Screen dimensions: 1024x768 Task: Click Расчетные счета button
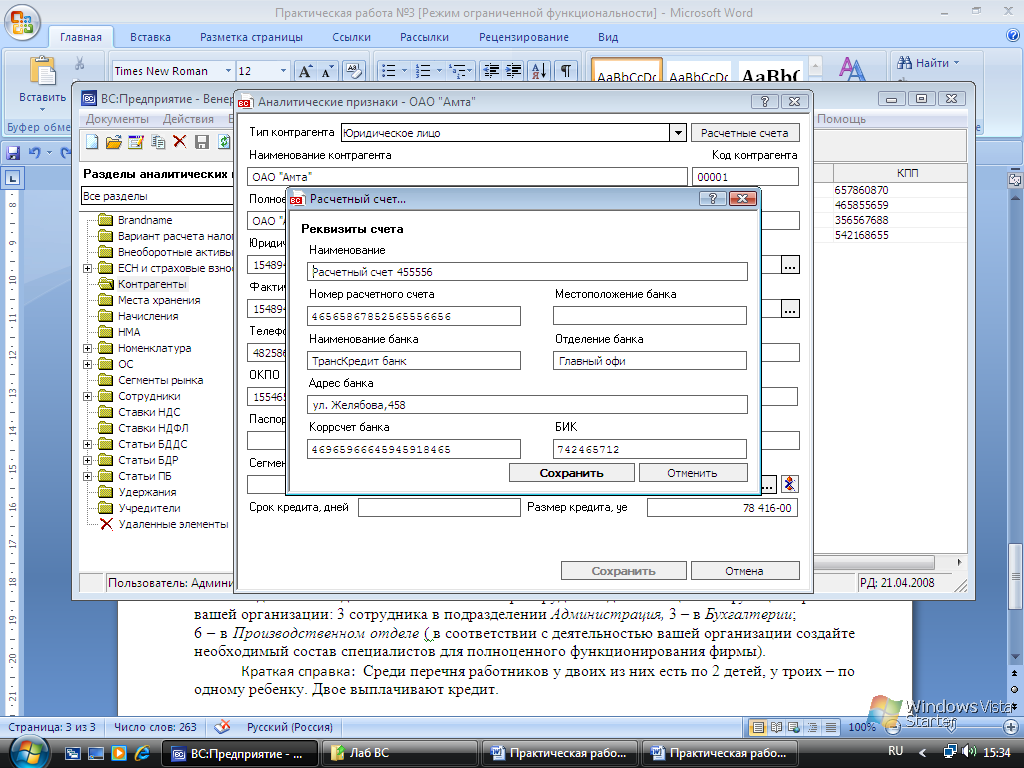tap(744, 133)
